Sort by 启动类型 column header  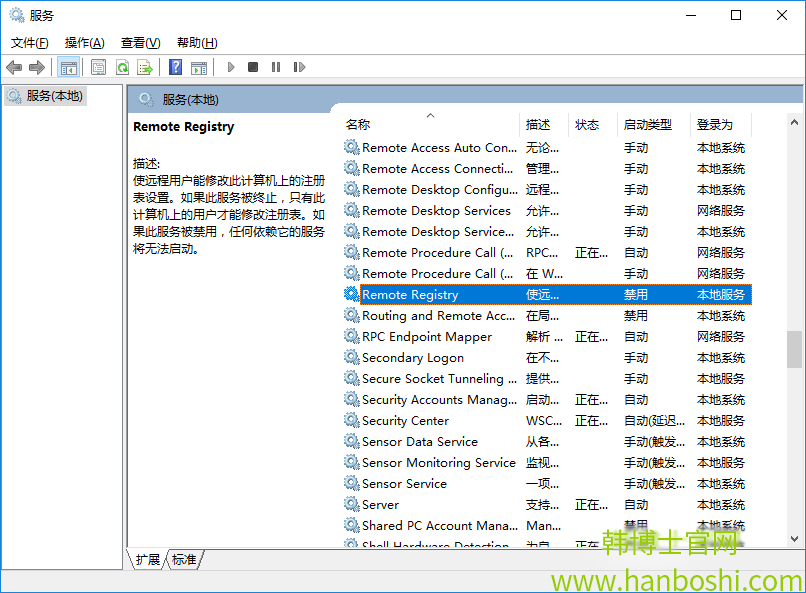tap(648, 125)
